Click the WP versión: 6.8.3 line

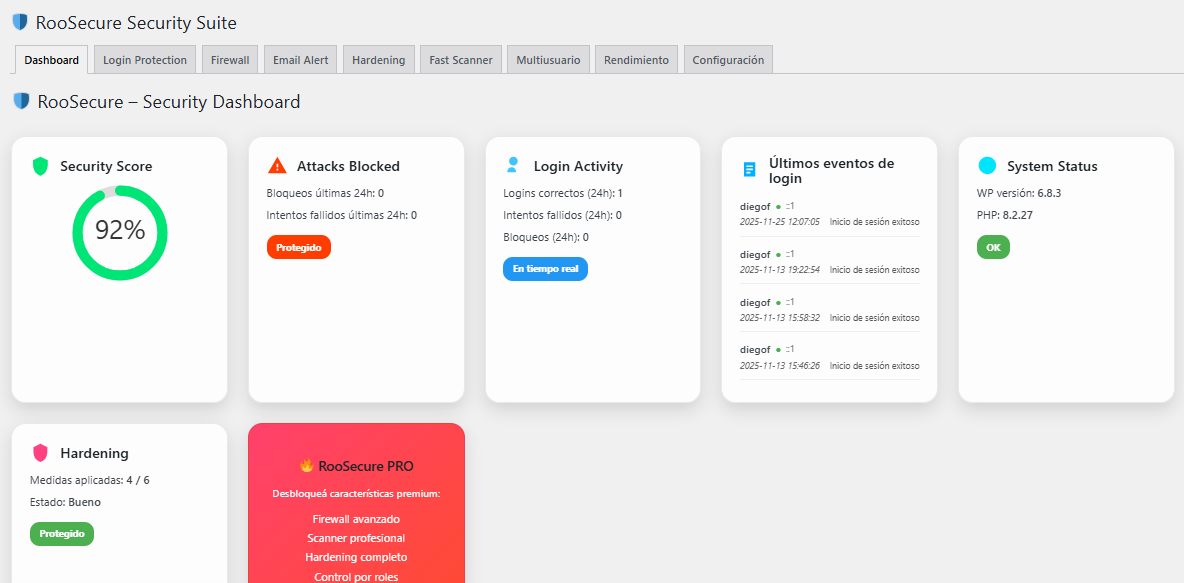[x=1019, y=193]
